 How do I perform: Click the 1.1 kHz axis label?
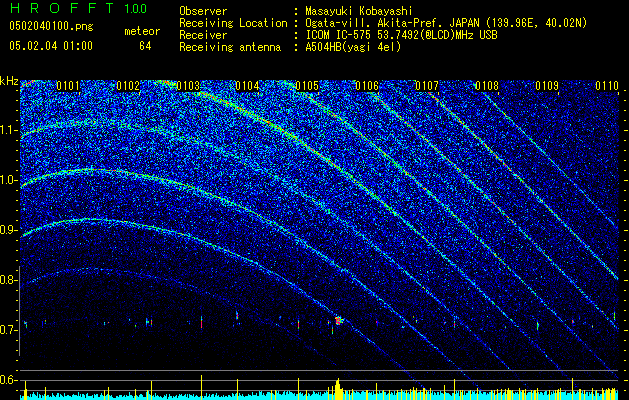coord(8,130)
